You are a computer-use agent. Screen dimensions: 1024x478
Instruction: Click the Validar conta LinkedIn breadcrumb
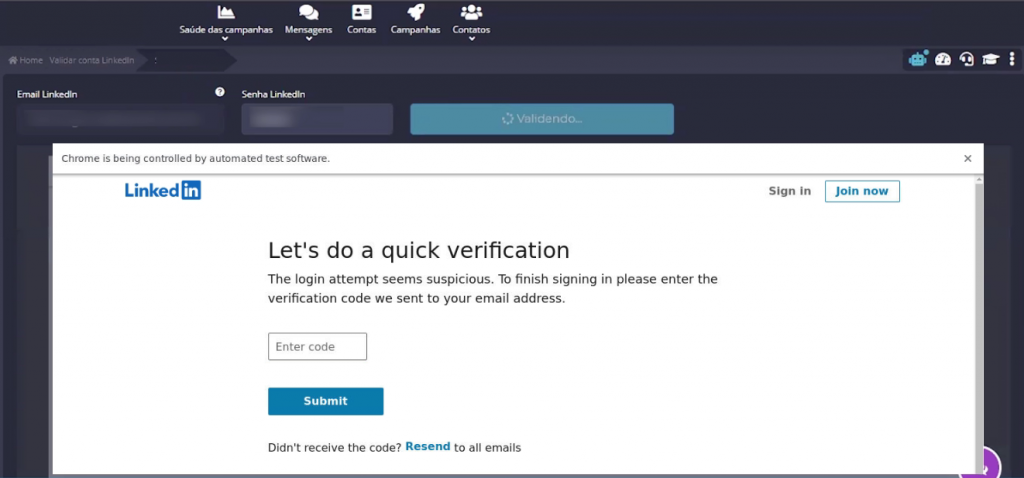(91, 60)
